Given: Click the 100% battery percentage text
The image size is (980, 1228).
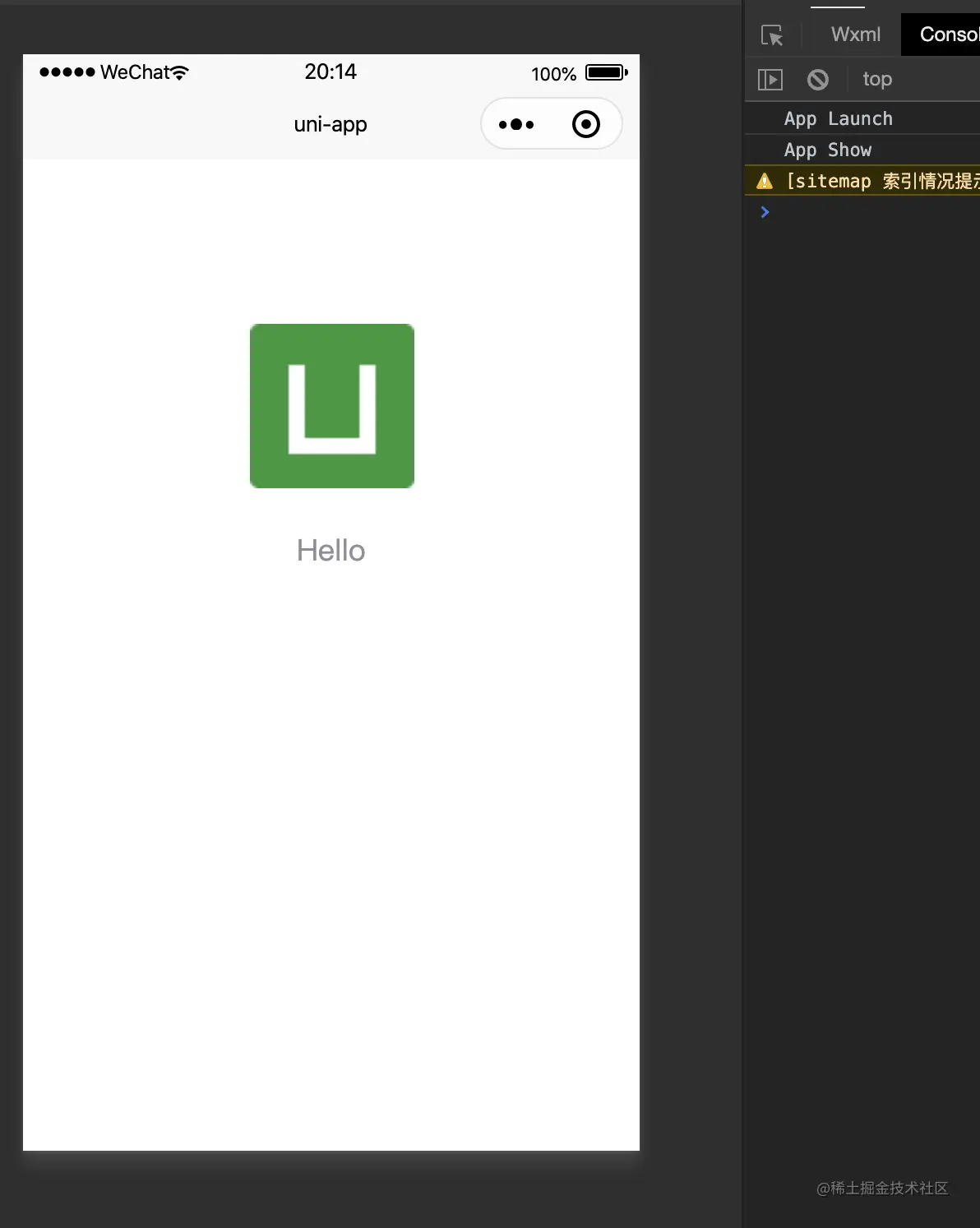Looking at the screenshot, I should click(553, 74).
